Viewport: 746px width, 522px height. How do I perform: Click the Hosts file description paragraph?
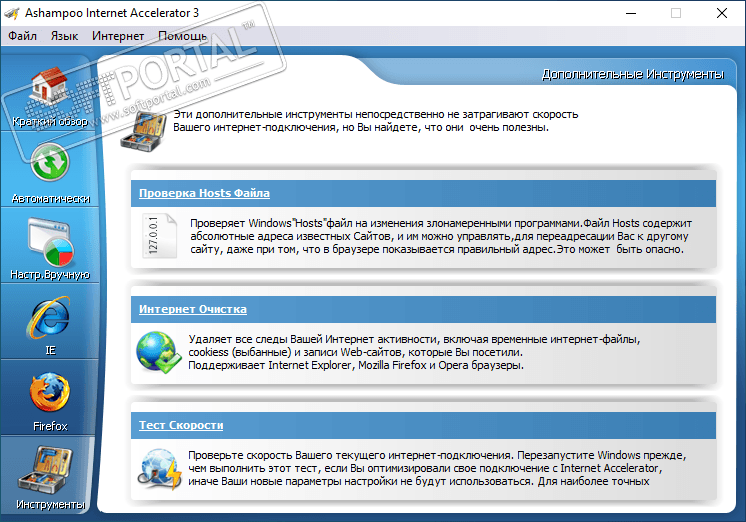441,236
